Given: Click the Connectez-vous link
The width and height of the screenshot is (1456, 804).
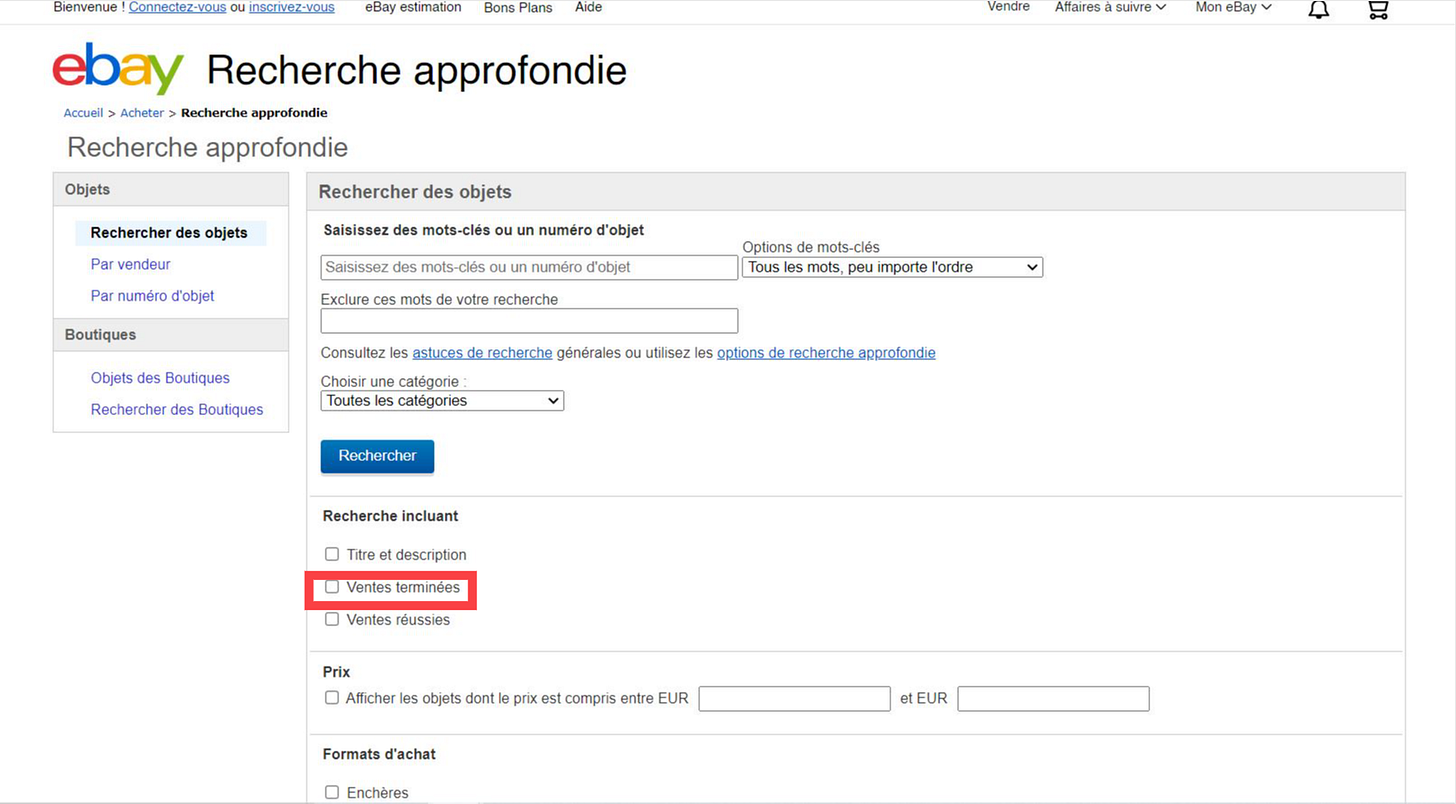Looking at the screenshot, I should tap(177, 7).
